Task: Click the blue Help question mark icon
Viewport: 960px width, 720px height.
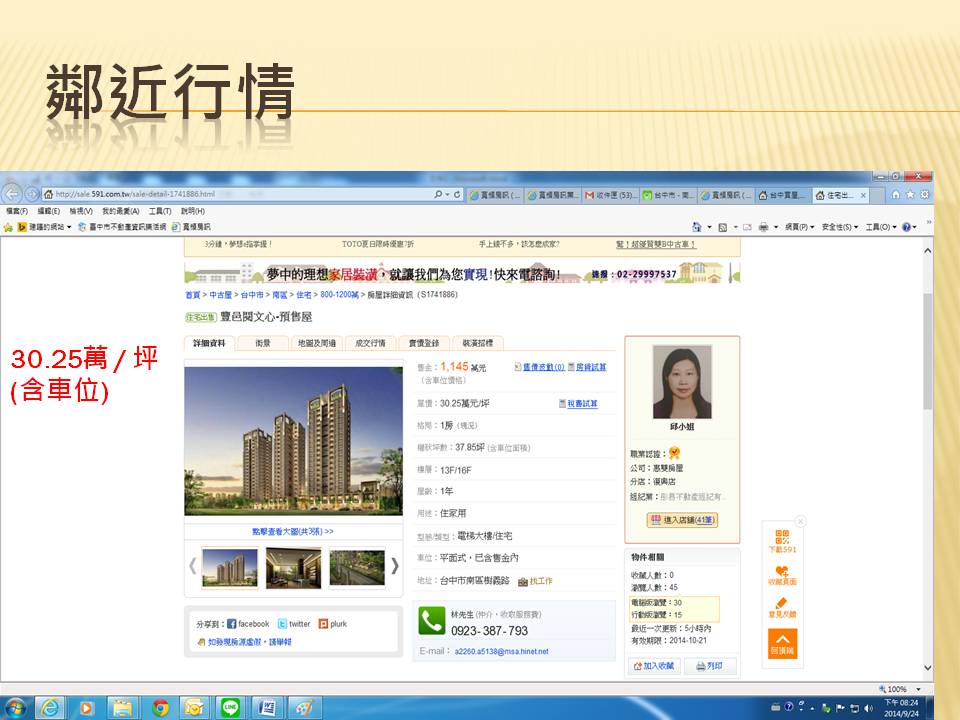Action: pos(907,227)
